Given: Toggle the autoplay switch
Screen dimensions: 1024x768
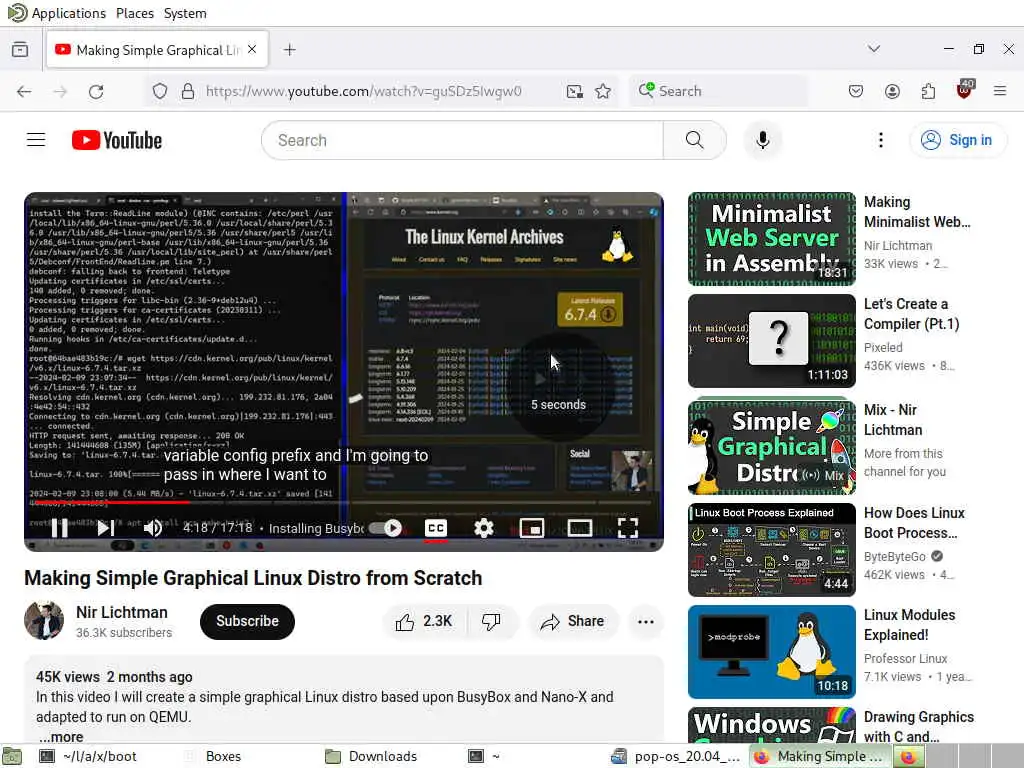Looking at the screenshot, I should click(385, 528).
